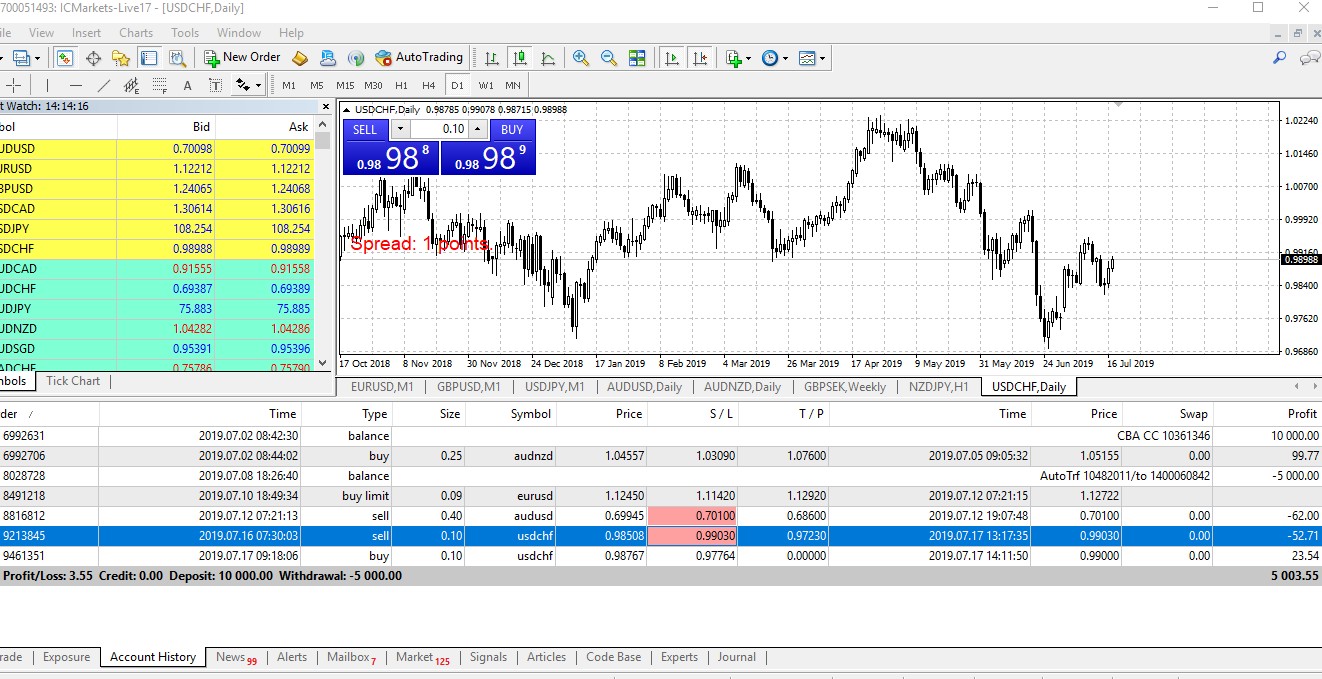Switch chart to bar chart mode

click(x=491, y=58)
